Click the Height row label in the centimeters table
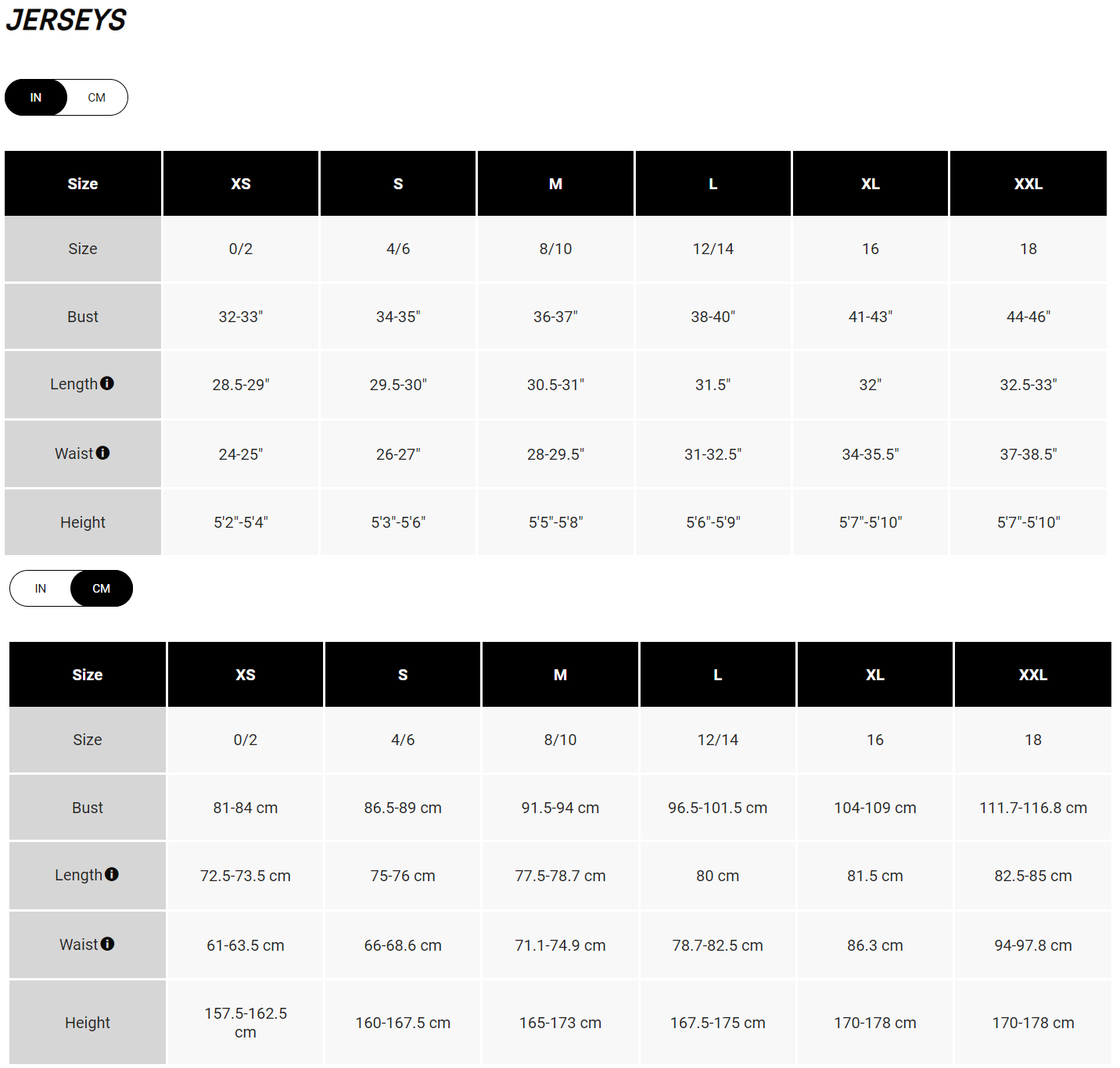1120x1068 pixels. 87,1022
